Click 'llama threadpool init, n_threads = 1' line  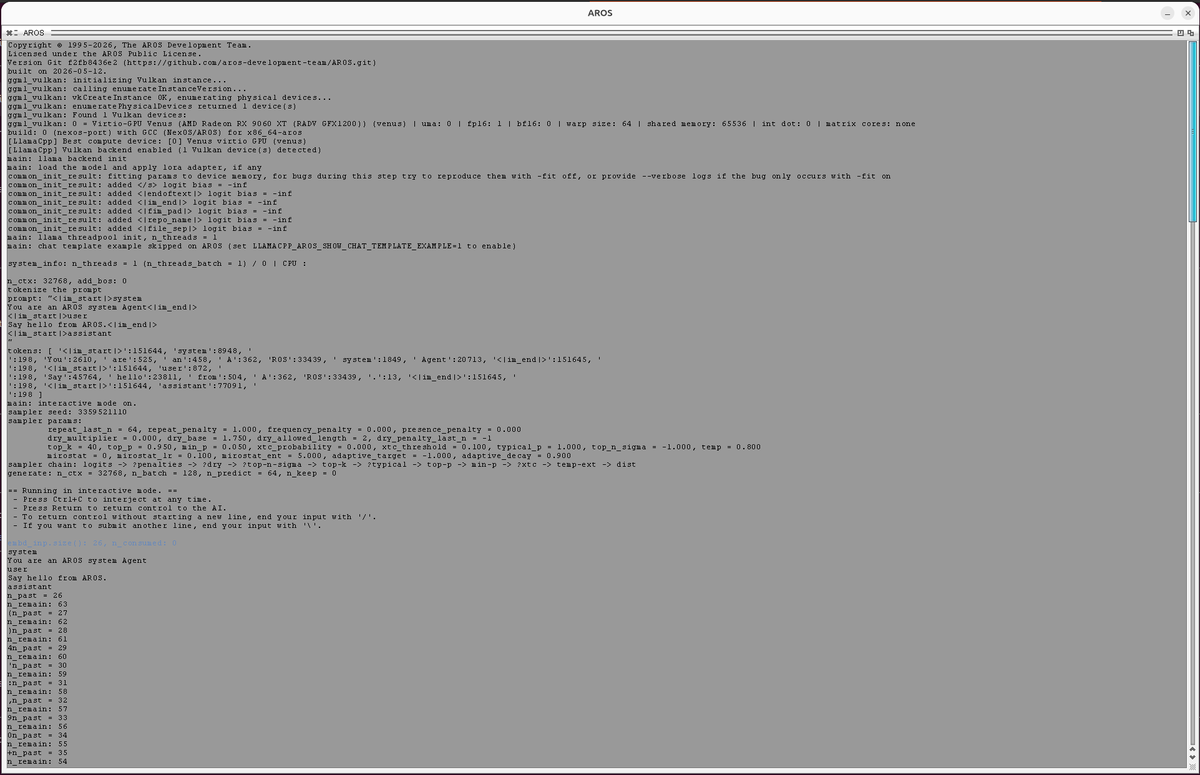point(112,236)
